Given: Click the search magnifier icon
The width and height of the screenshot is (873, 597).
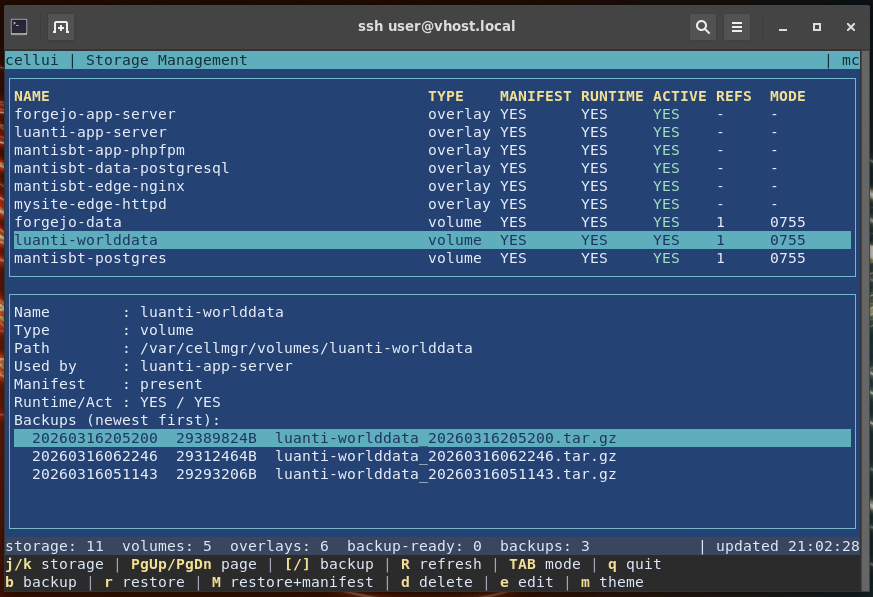Looking at the screenshot, I should point(703,27).
